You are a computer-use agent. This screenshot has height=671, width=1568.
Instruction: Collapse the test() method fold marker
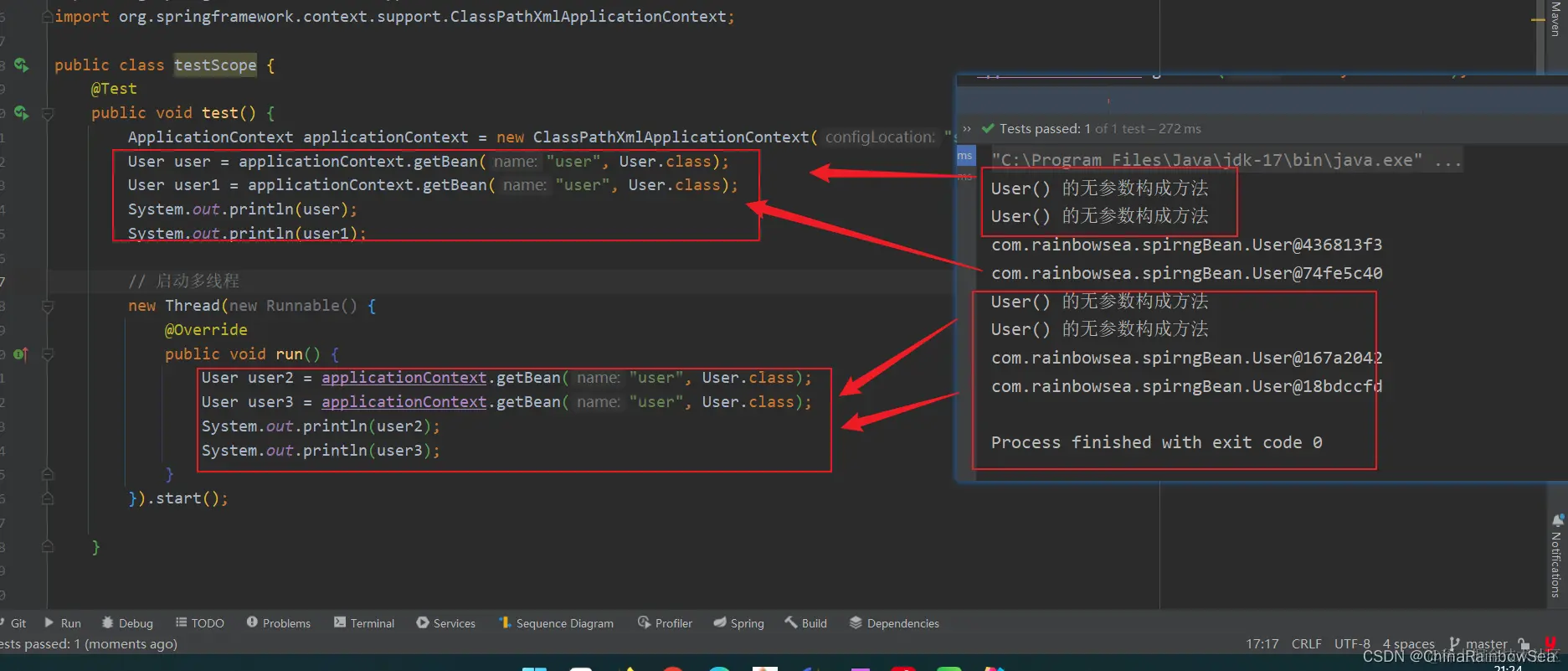(x=48, y=113)
